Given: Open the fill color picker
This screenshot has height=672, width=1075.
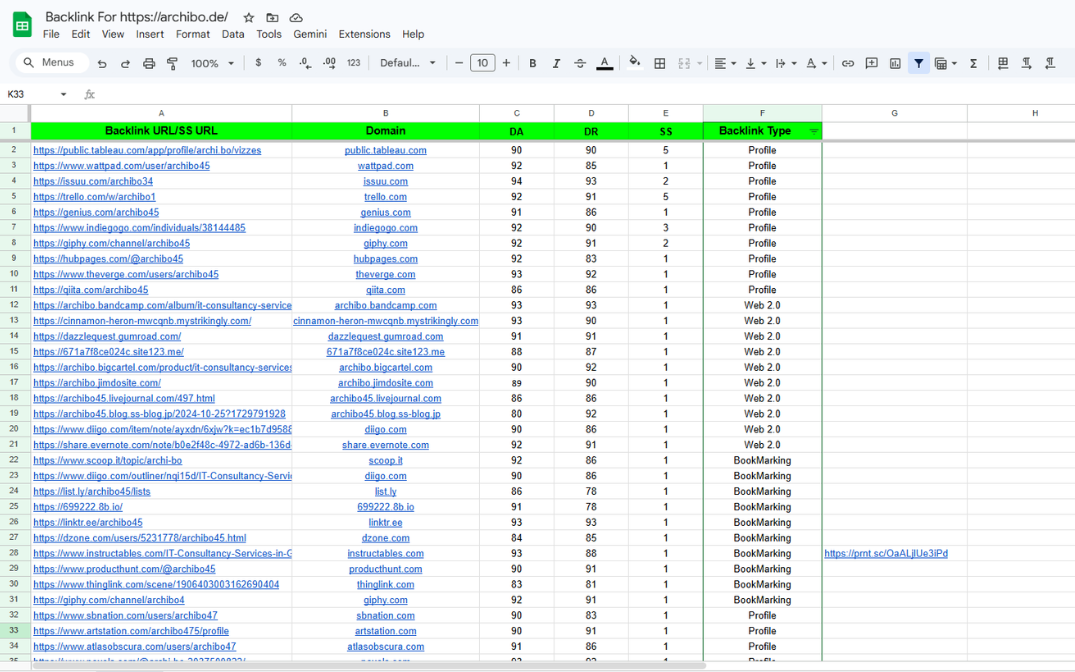Looking at the screenshot, I should 634,63.
